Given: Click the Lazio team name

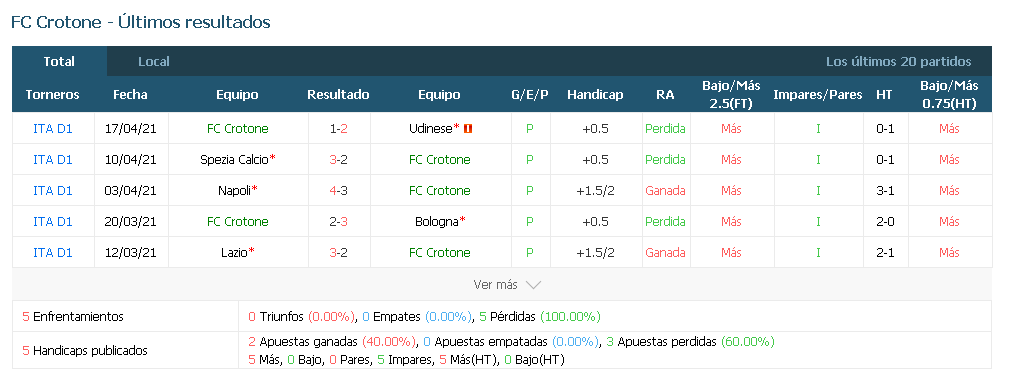Looking at the screenshot, I should [x=234, y=252].
